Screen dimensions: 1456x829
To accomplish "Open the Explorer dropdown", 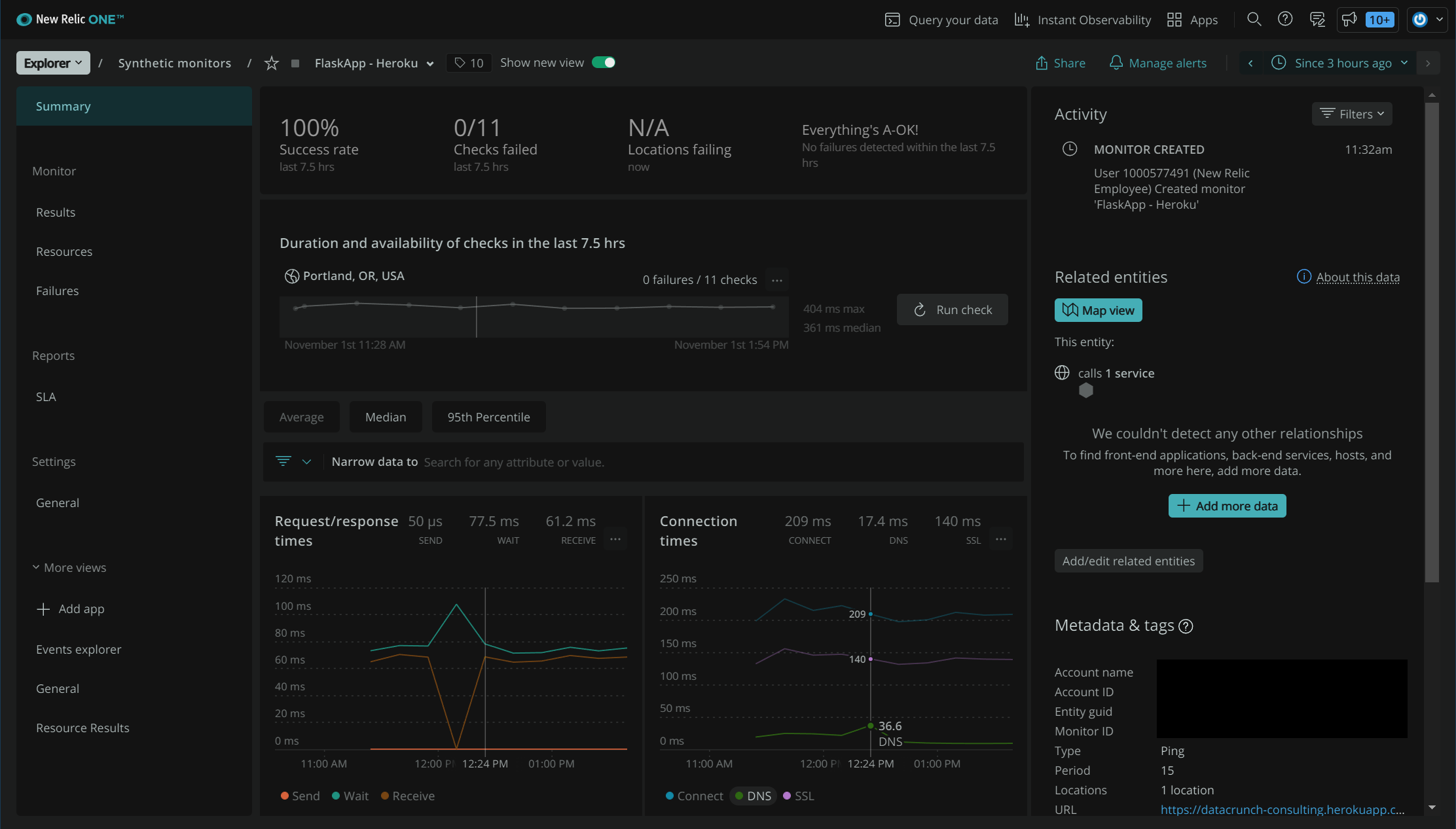I will (x=53, y=63).
